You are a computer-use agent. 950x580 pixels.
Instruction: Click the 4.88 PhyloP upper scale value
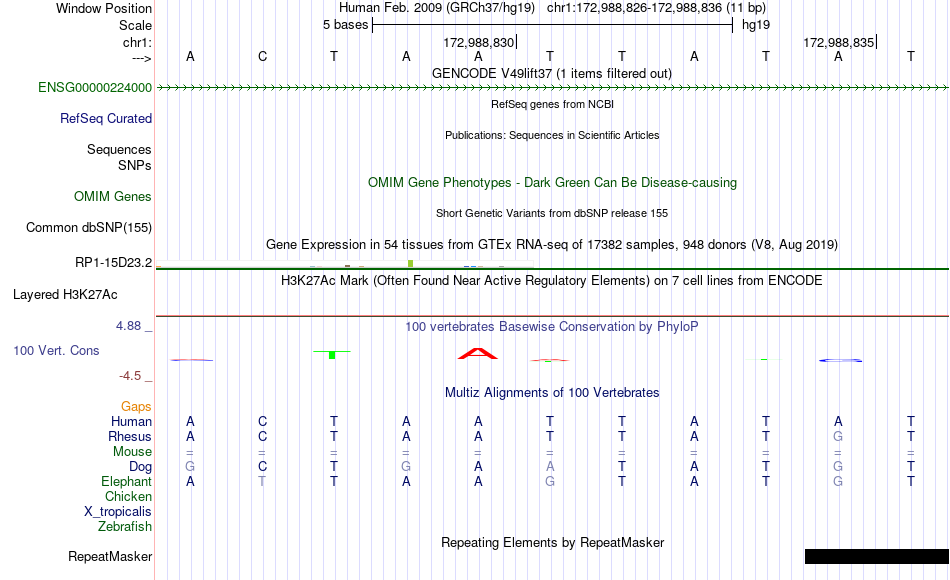point(128,326)
